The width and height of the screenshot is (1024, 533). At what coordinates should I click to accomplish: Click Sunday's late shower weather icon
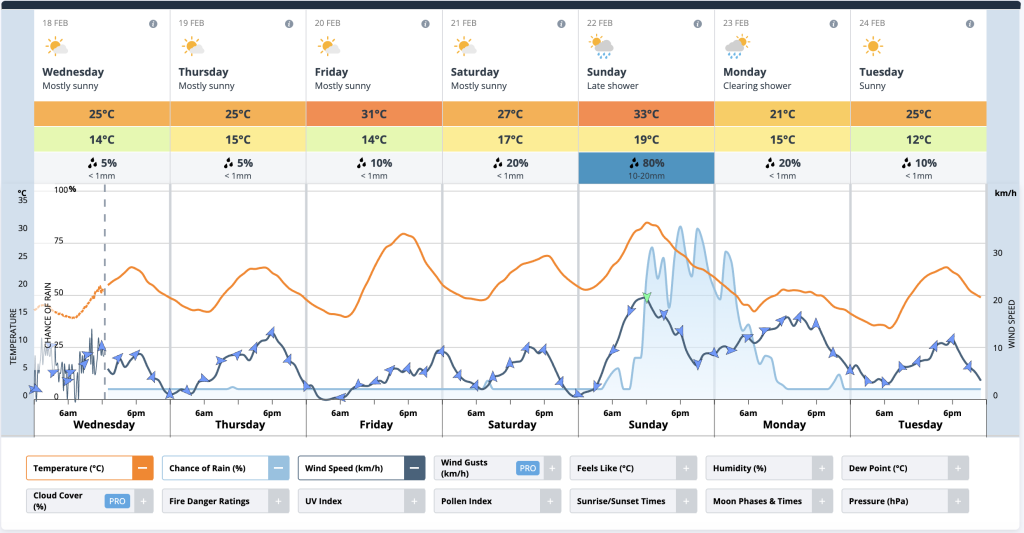601,46
